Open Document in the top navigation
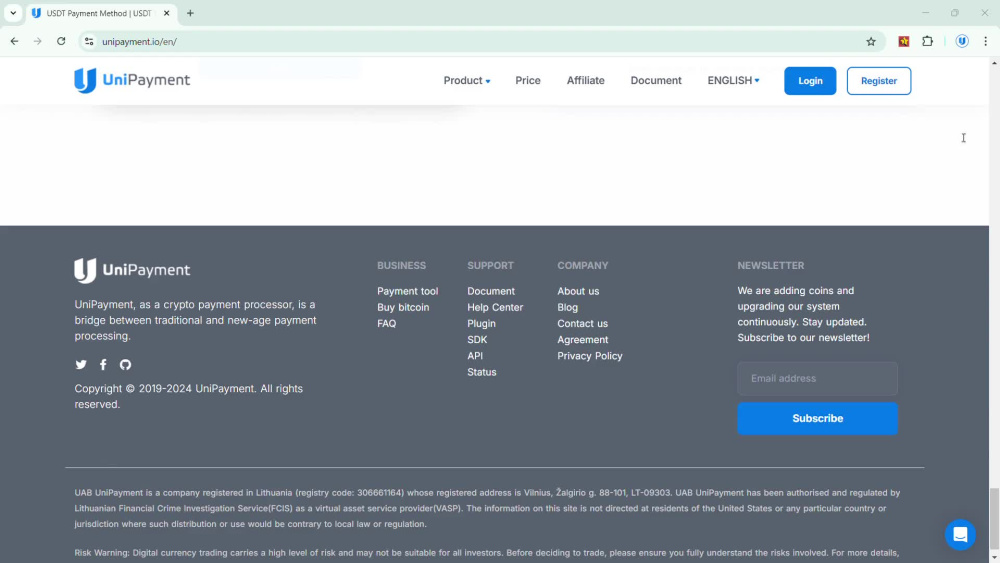1000x563 pixels. [x=656, y=80]
